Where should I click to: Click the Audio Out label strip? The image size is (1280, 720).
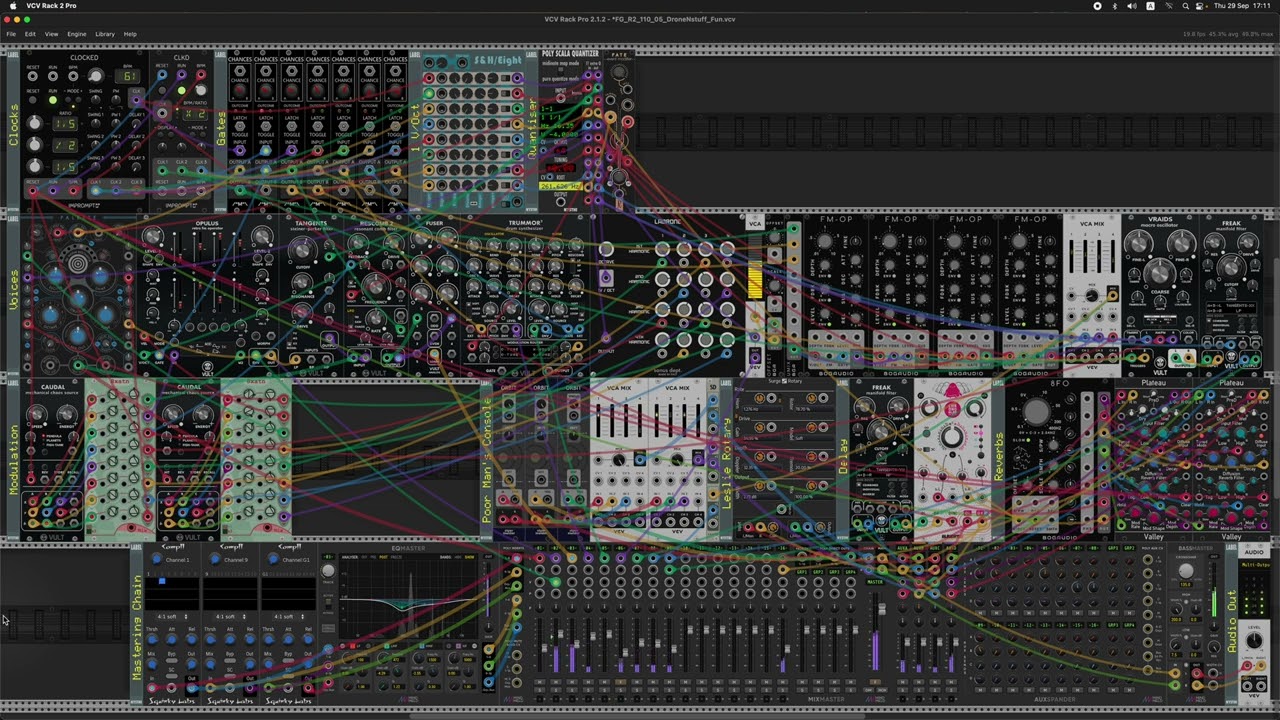click(x=1232, y=625)
